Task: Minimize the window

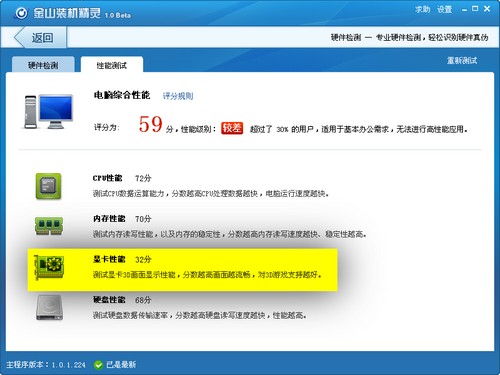Action: [464, 10]
